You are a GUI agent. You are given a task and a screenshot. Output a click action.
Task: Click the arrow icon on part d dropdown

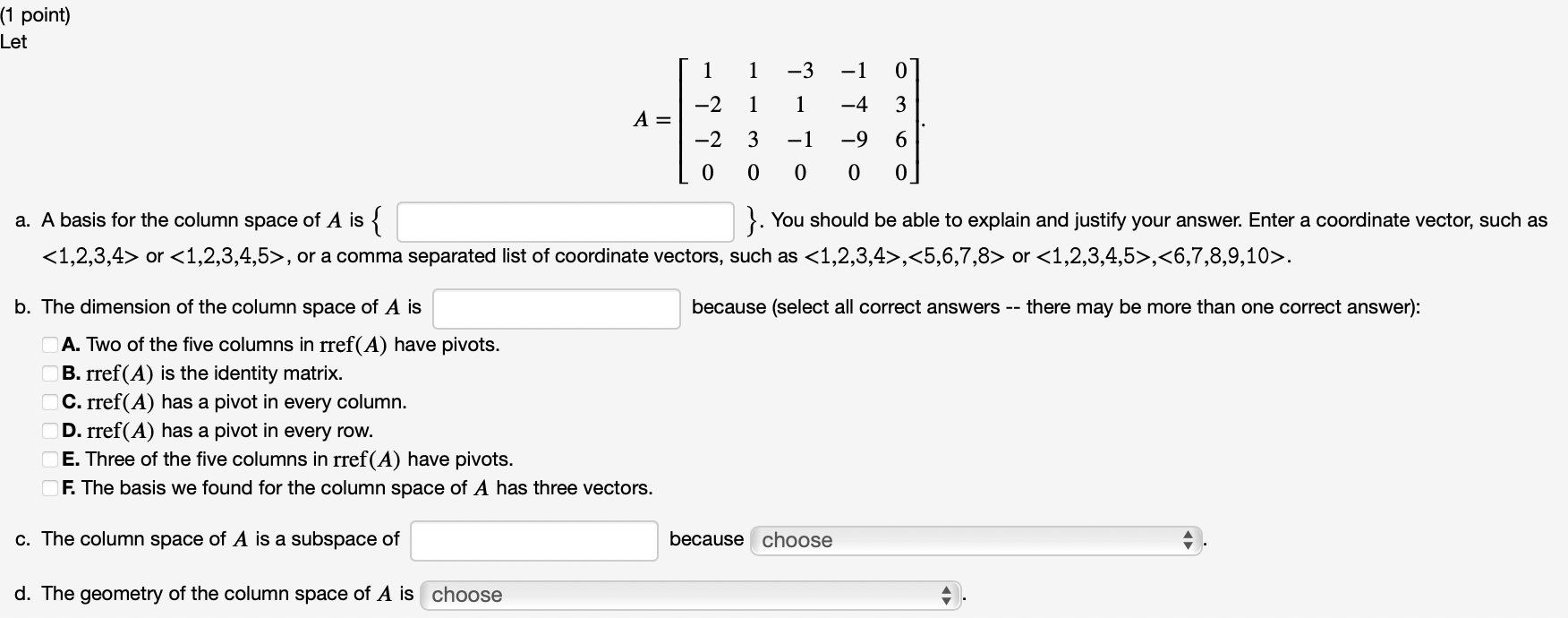coord(945,595)
